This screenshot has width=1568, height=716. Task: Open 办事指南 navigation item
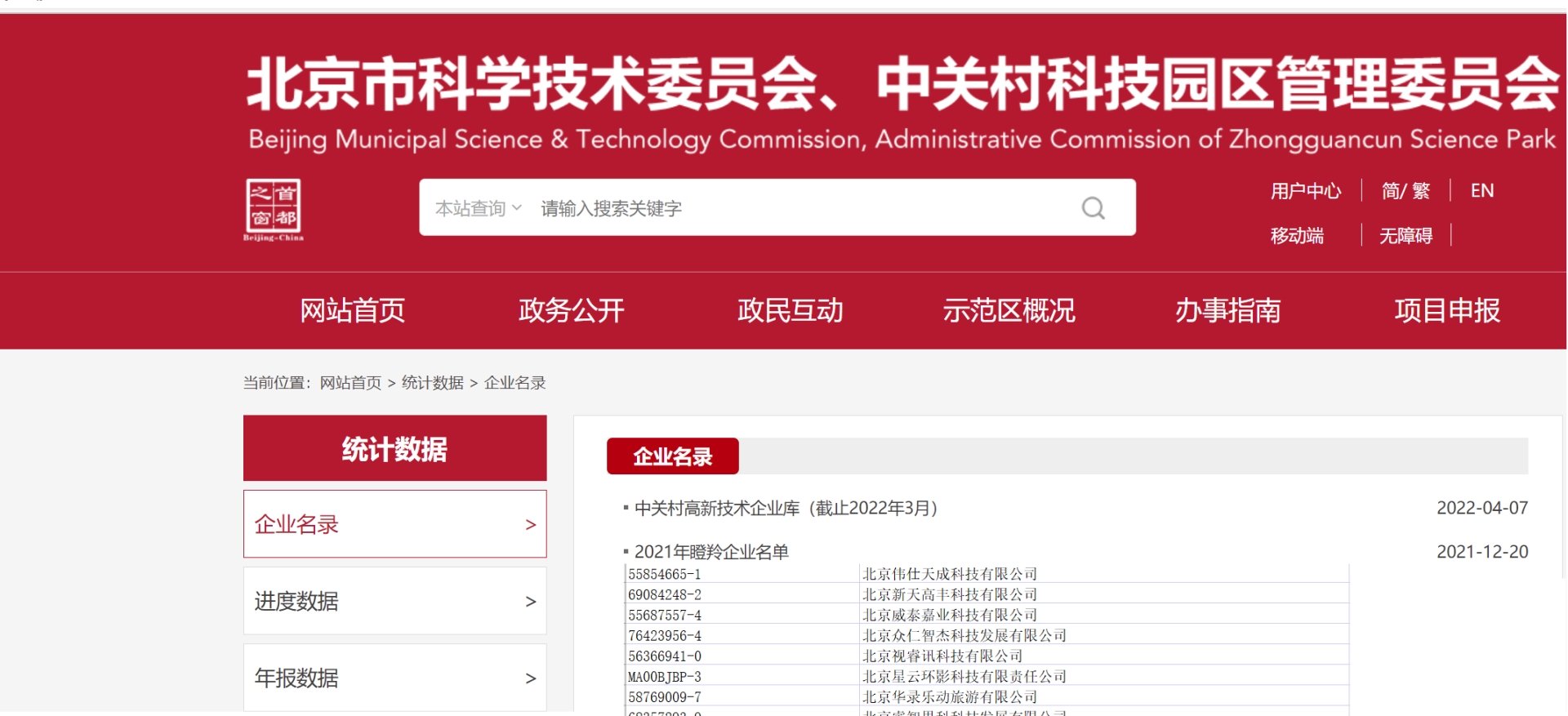click(1228, 310)
